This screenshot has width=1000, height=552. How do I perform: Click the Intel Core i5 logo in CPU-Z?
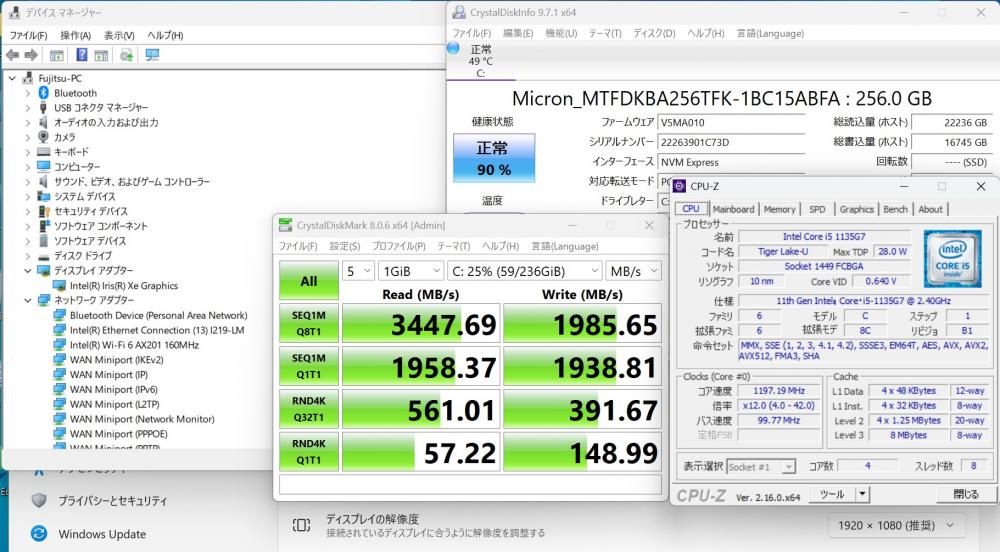coord(952,258)
